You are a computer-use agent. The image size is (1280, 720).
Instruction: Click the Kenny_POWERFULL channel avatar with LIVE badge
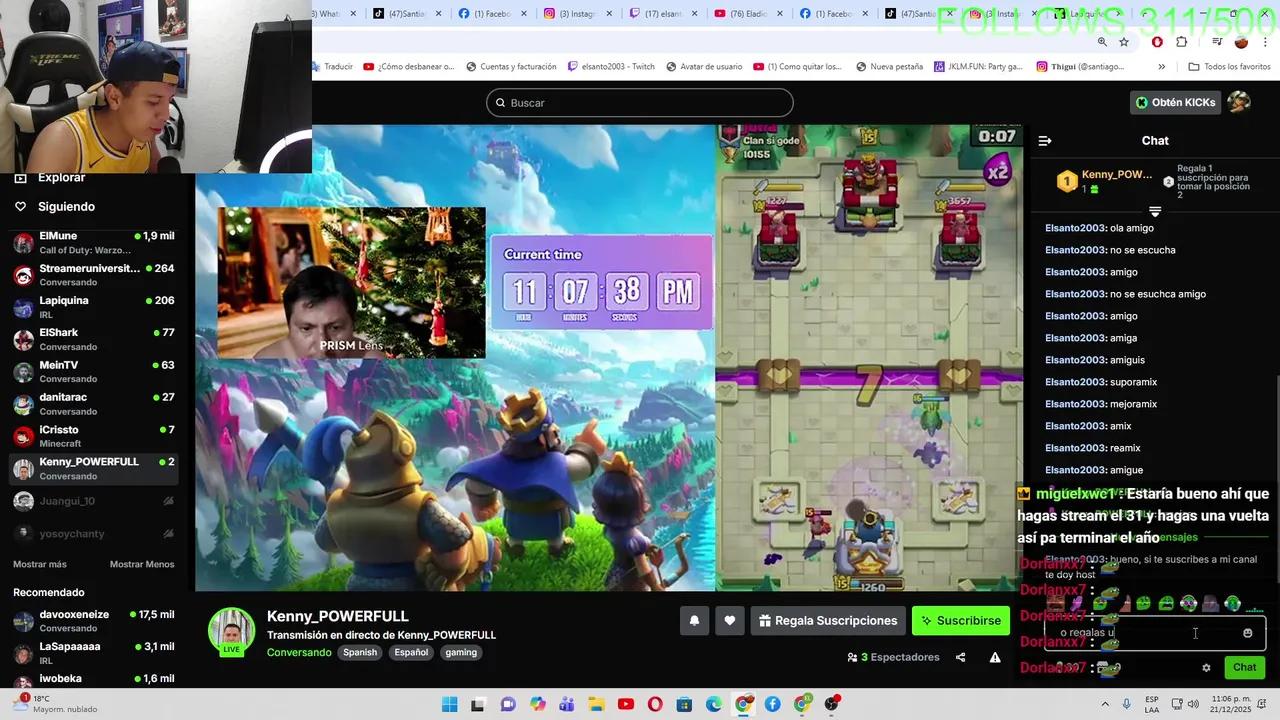pos(231,631)
